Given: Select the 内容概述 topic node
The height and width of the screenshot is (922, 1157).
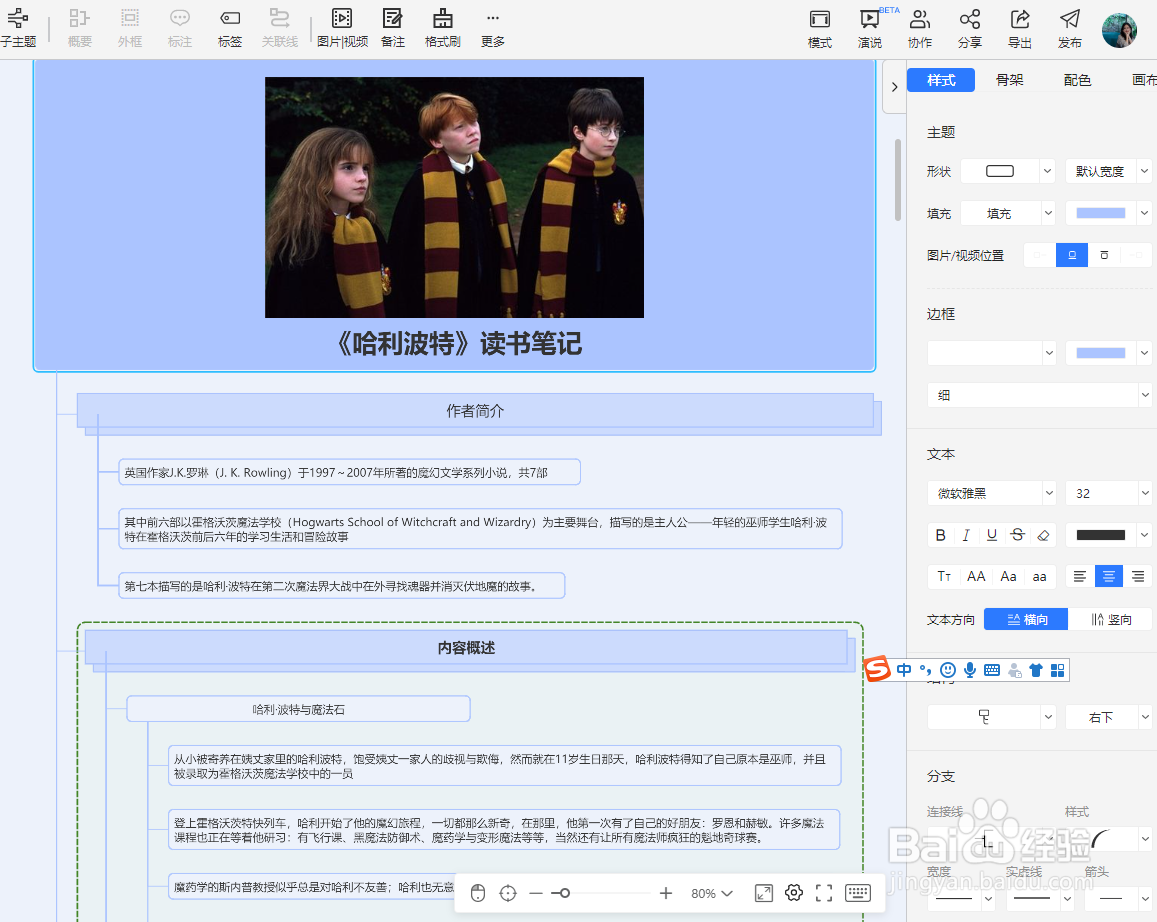Looking at the screenshot, I should [x=466, y=648].
